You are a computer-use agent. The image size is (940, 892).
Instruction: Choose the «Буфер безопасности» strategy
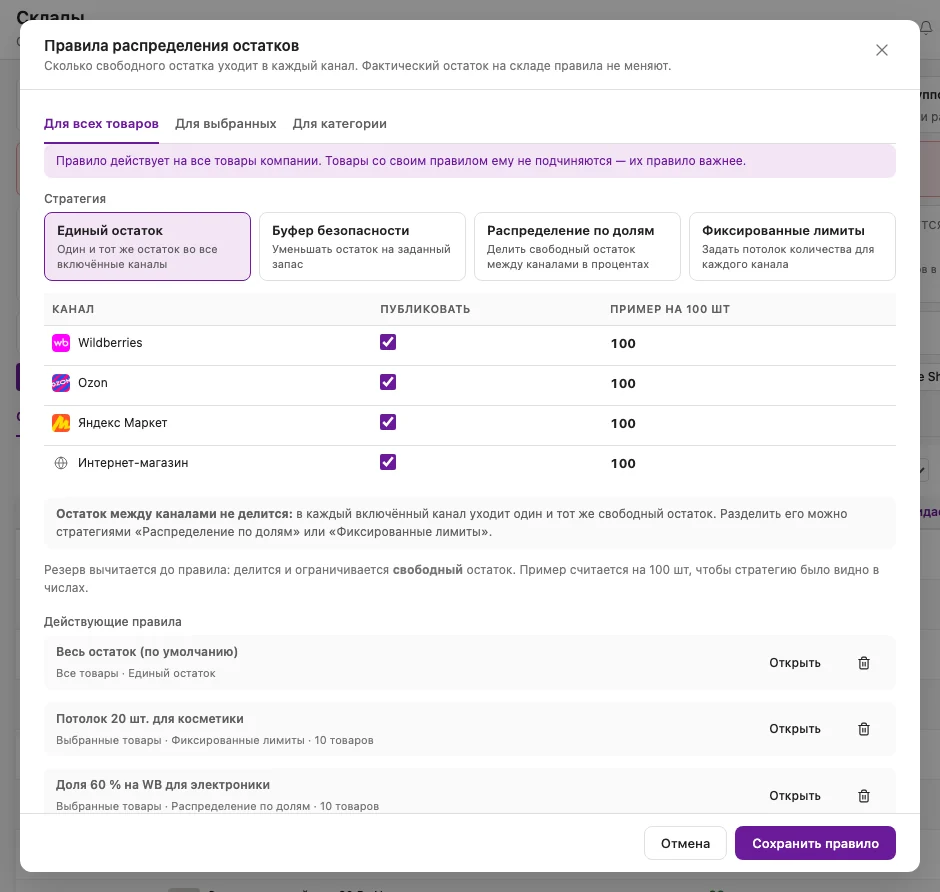click(x=362, y=246)
